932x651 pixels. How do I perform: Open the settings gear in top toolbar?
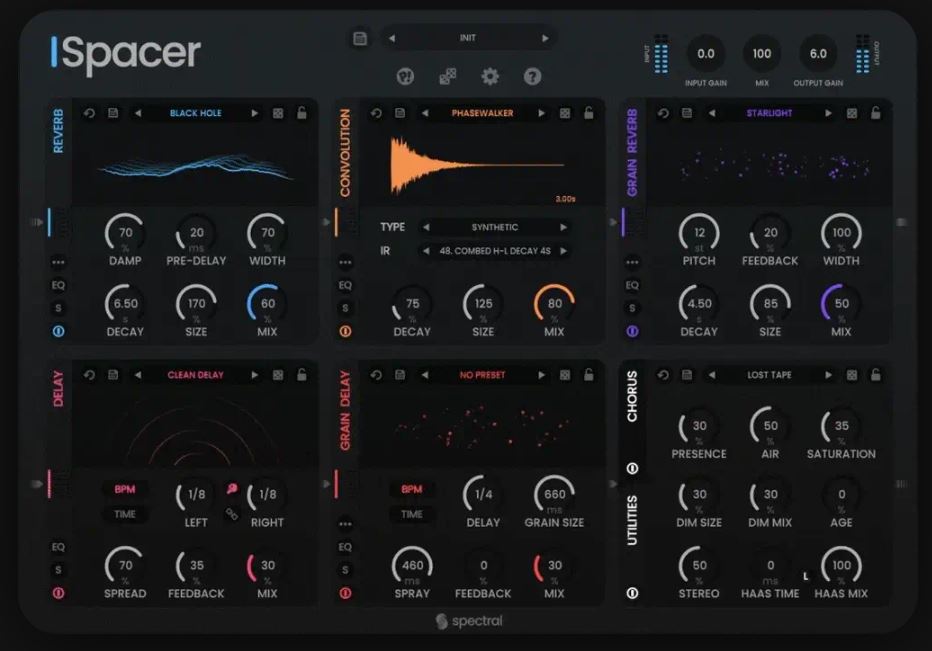[x=490, y=77]
